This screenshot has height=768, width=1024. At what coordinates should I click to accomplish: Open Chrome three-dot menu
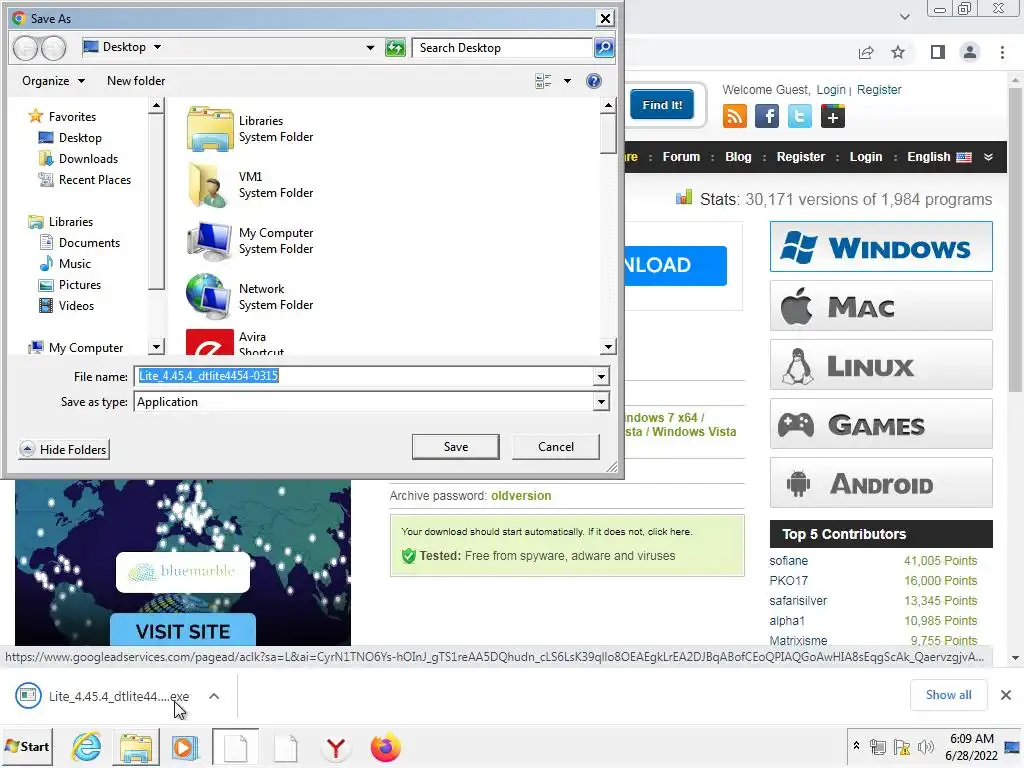[1002, 52]
